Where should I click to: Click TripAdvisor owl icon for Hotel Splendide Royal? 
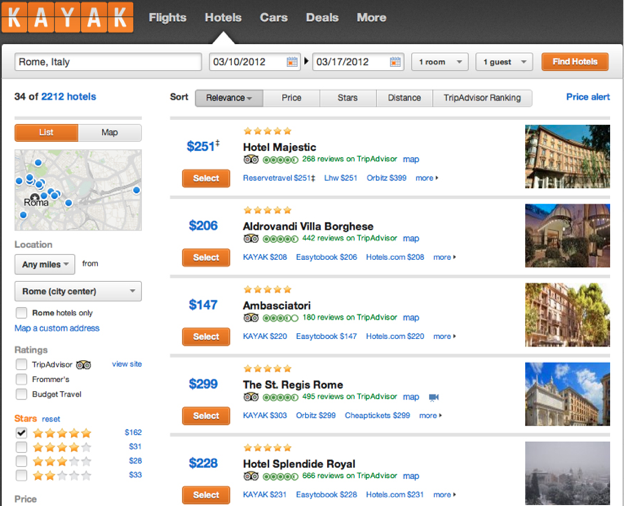(x=251, y=476)
